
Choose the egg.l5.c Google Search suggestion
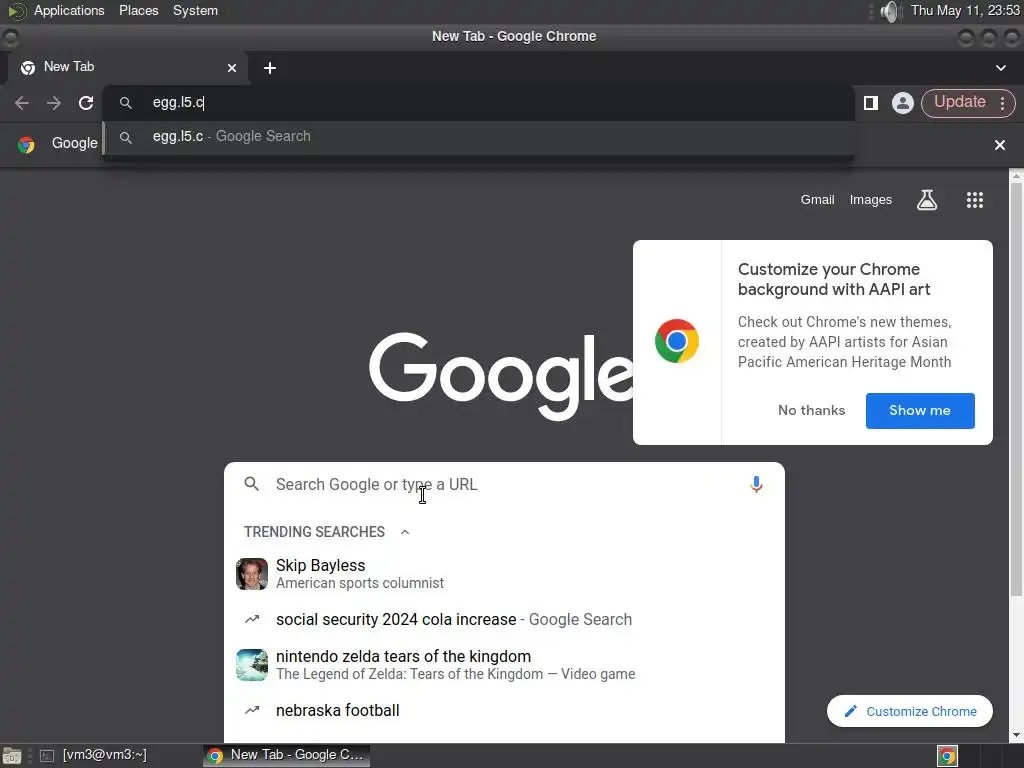(479, 136)
